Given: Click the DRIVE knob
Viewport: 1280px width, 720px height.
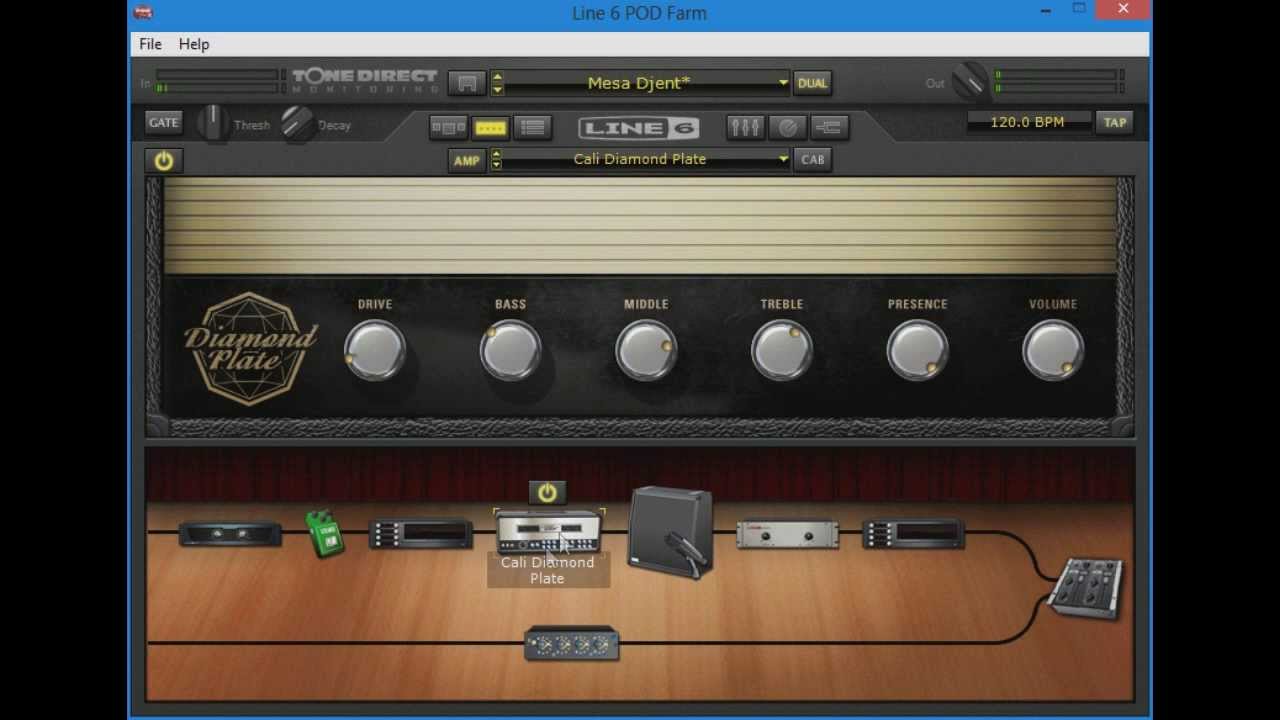Looking at the screenshot, I should coord(375,350).
